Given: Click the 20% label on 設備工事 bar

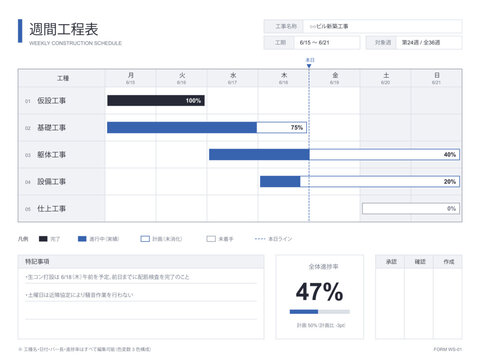Looking at the screenshot, I should 450,182.
